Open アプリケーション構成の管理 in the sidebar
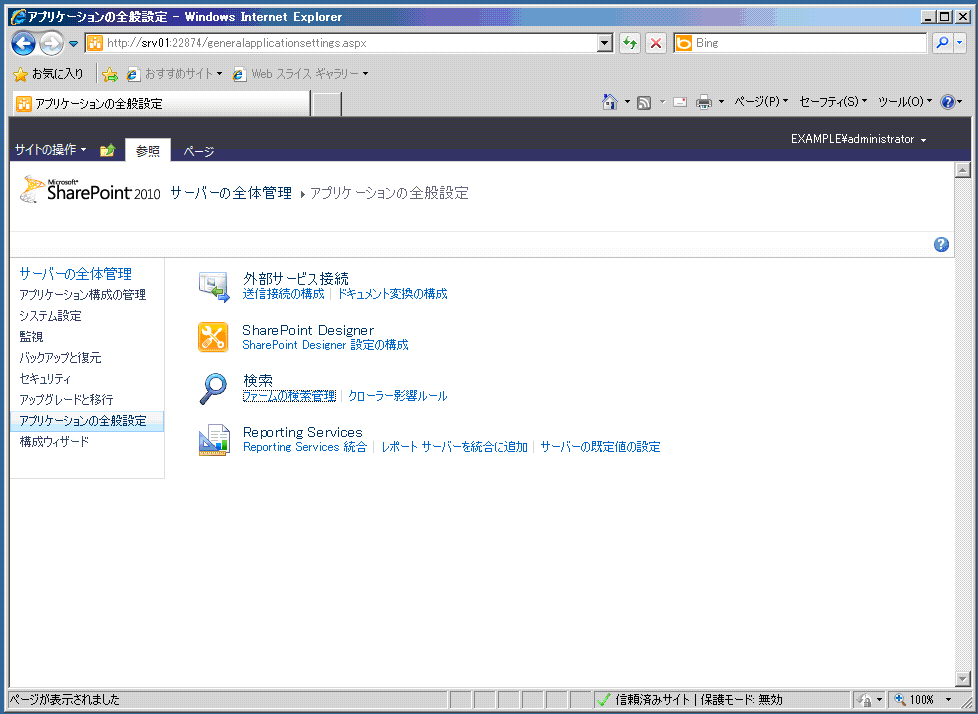Screen dimensions: 978x714 tap(82, 295)
